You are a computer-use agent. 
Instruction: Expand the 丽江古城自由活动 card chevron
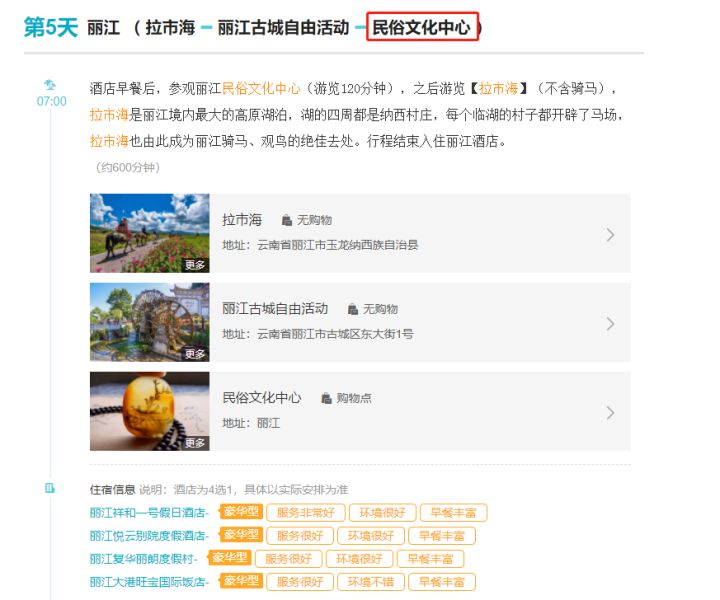(610, 324)
